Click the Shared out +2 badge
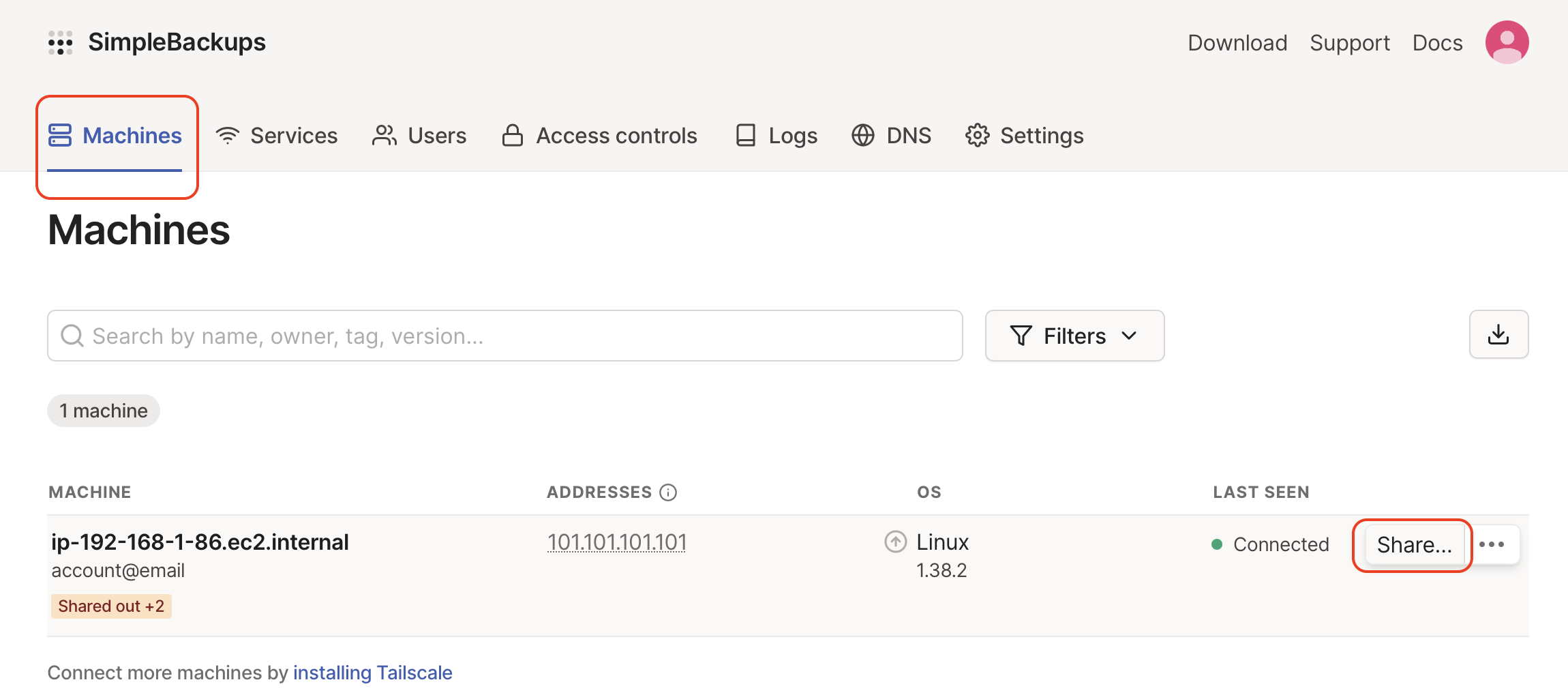 click(x=111, y=606)
